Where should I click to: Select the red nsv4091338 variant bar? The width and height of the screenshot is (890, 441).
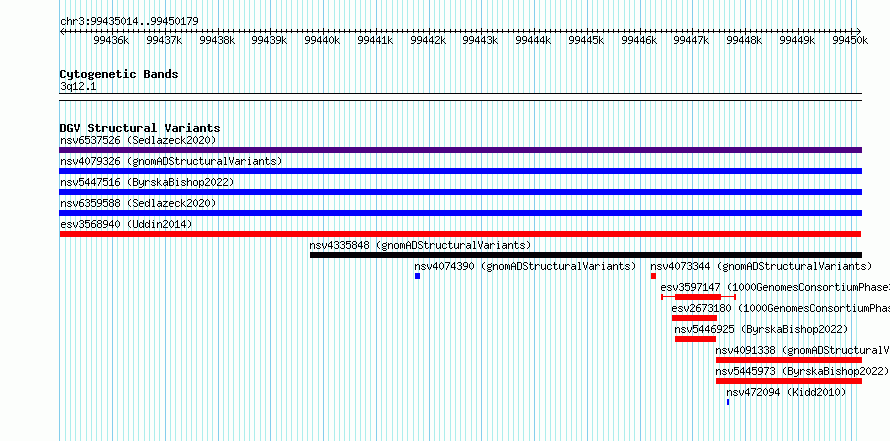(789, 360)
